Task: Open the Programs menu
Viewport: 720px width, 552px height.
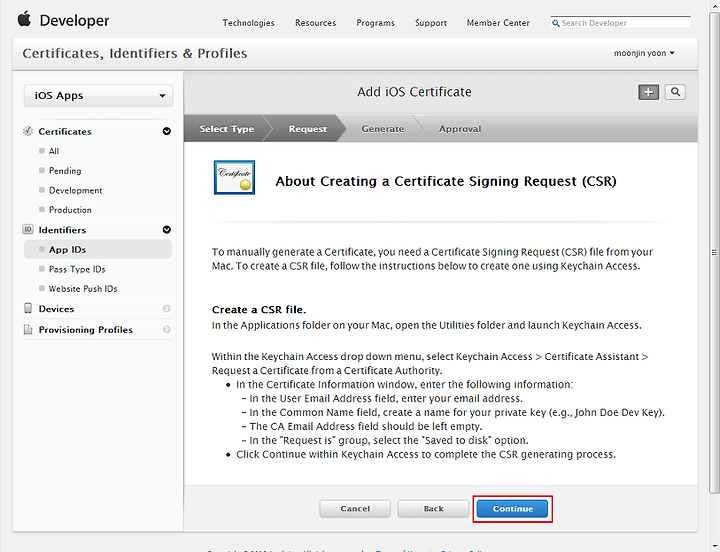Action: tap(376, 23)
